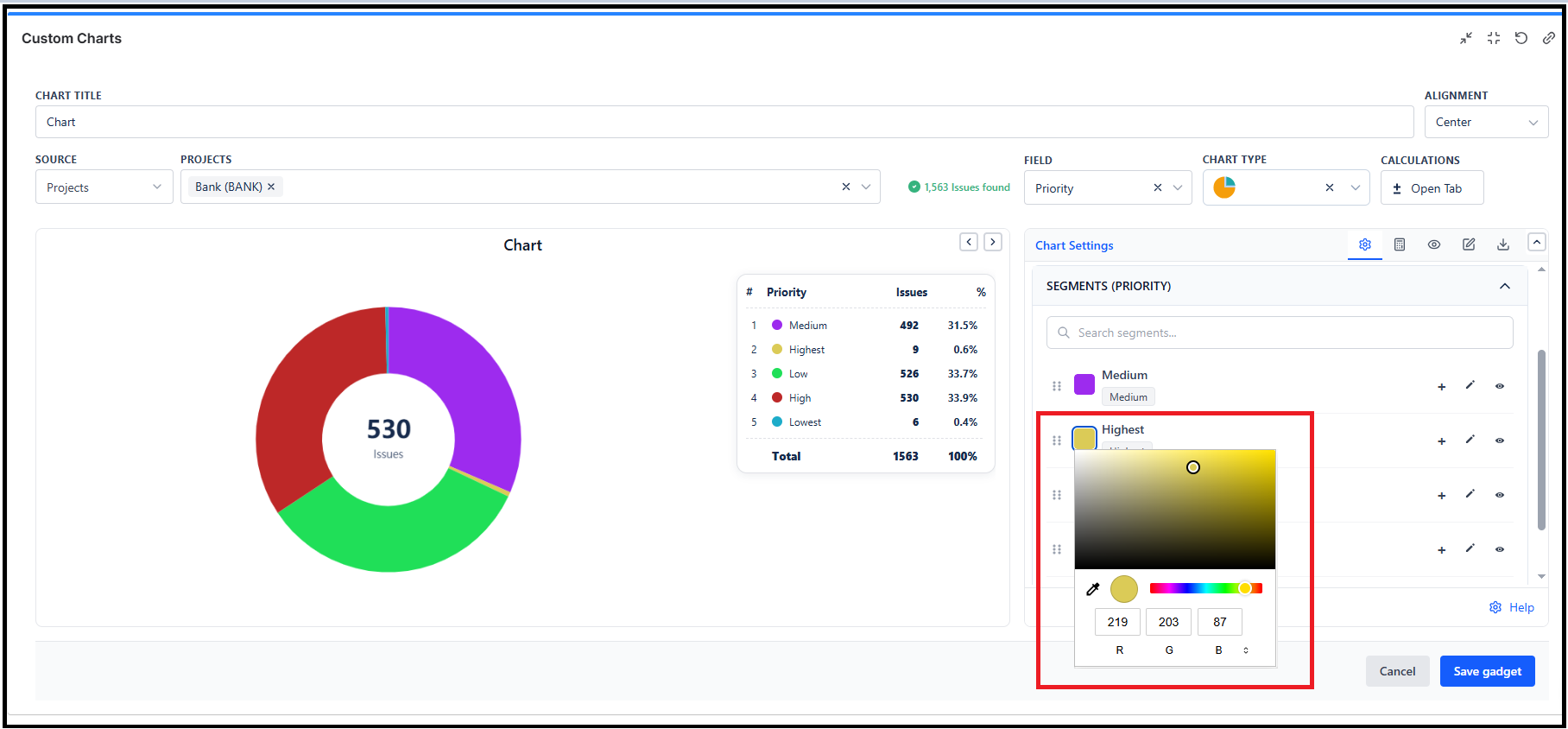Open the download export tab in Chart Settings
1568x729 pixels.
point(1503,244)
